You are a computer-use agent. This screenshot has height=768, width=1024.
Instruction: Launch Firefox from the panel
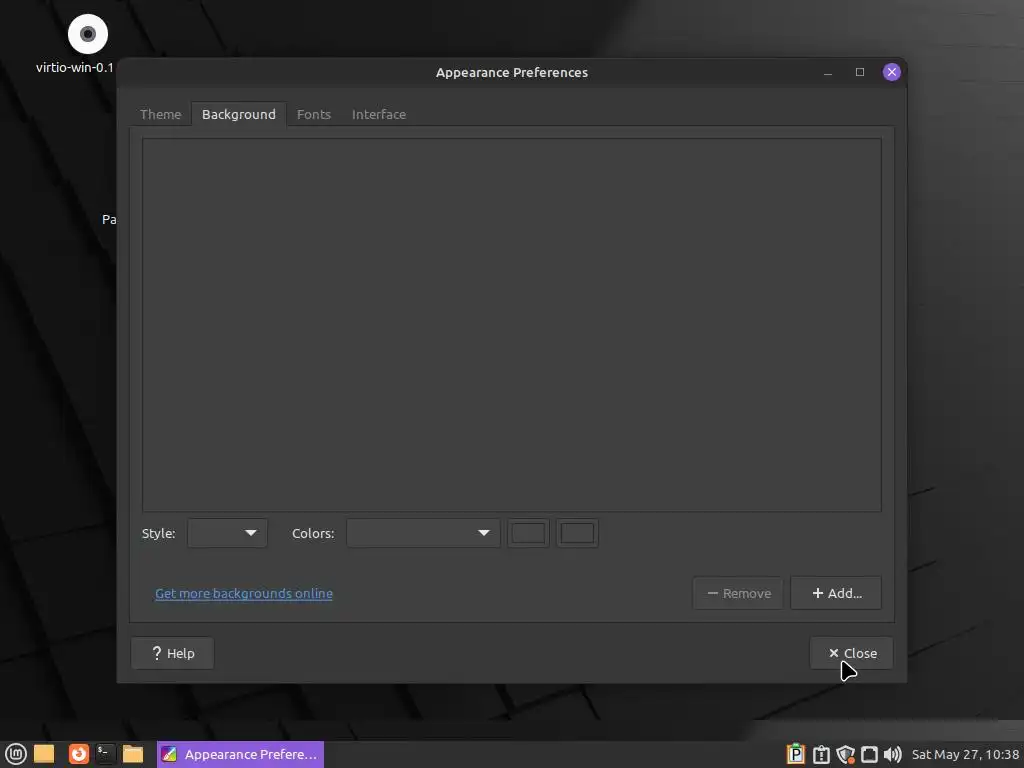tap(79, 754)
